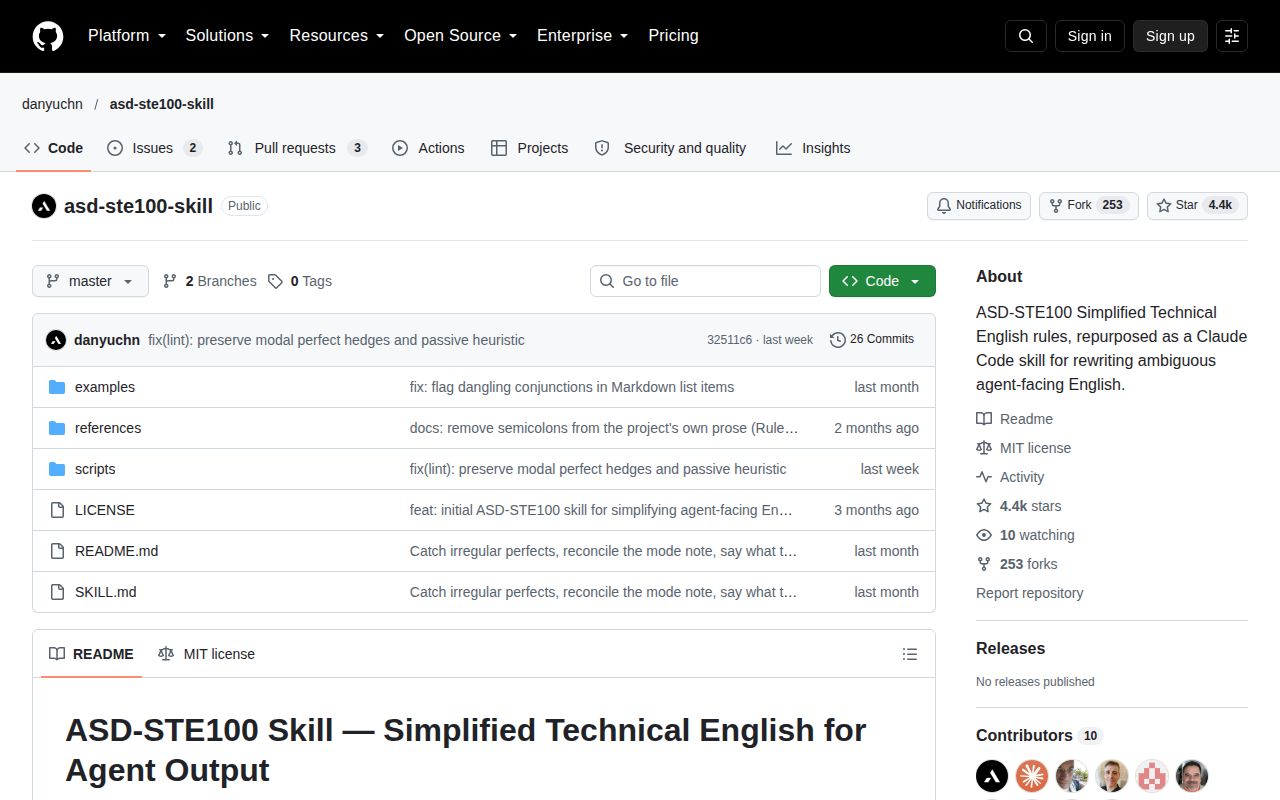Open the SKILL.md file icon
The width and height of the screenshot is (1280, 800).
click(x=57, y=592)
